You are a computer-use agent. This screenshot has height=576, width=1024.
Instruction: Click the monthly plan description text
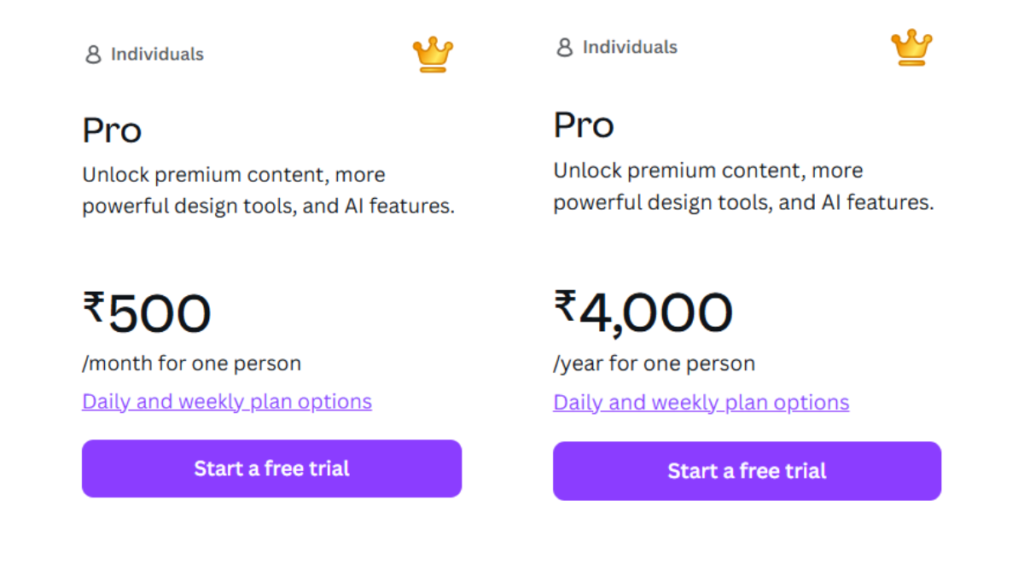[268, 190]
